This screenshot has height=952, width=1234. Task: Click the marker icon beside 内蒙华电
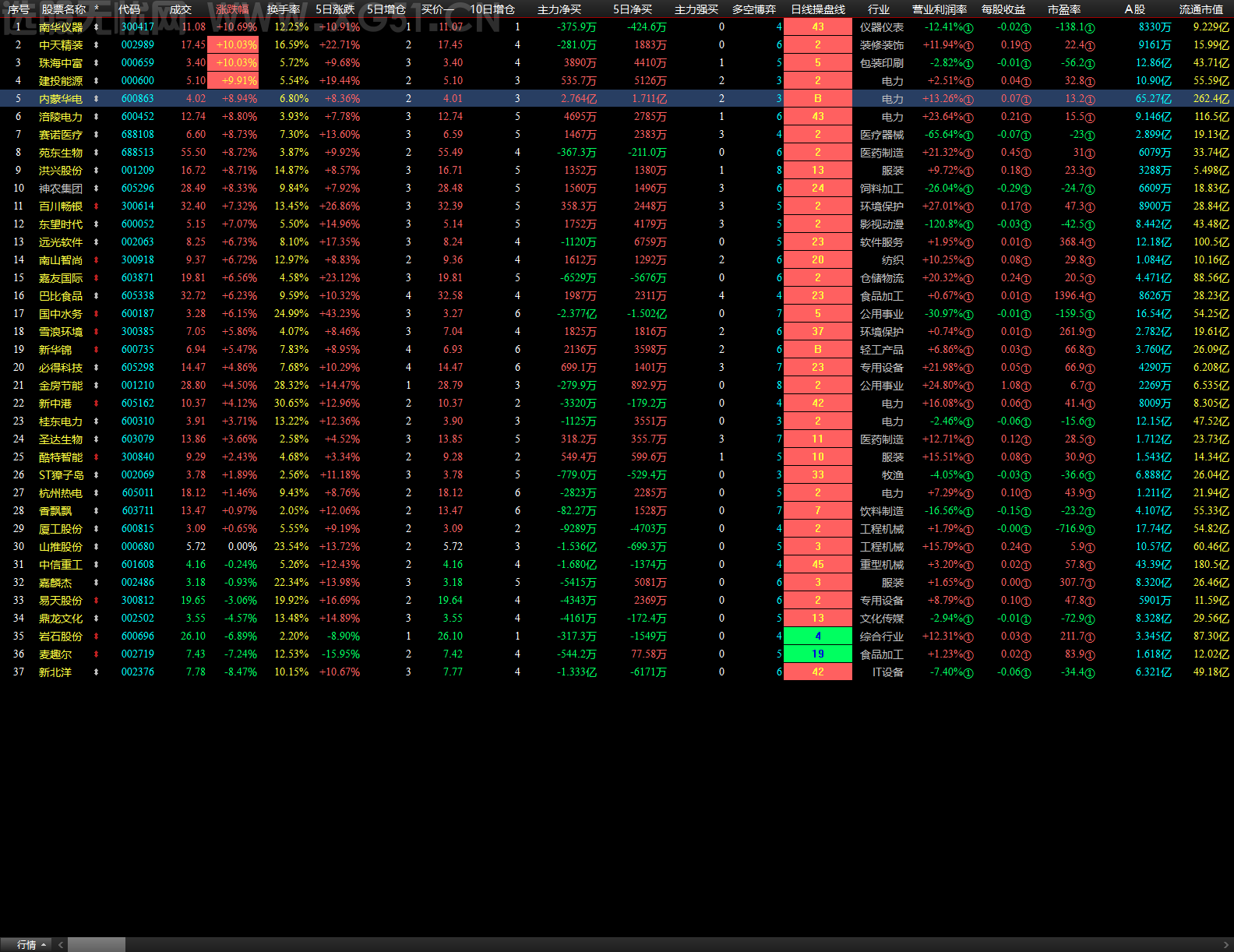point(97,99)
